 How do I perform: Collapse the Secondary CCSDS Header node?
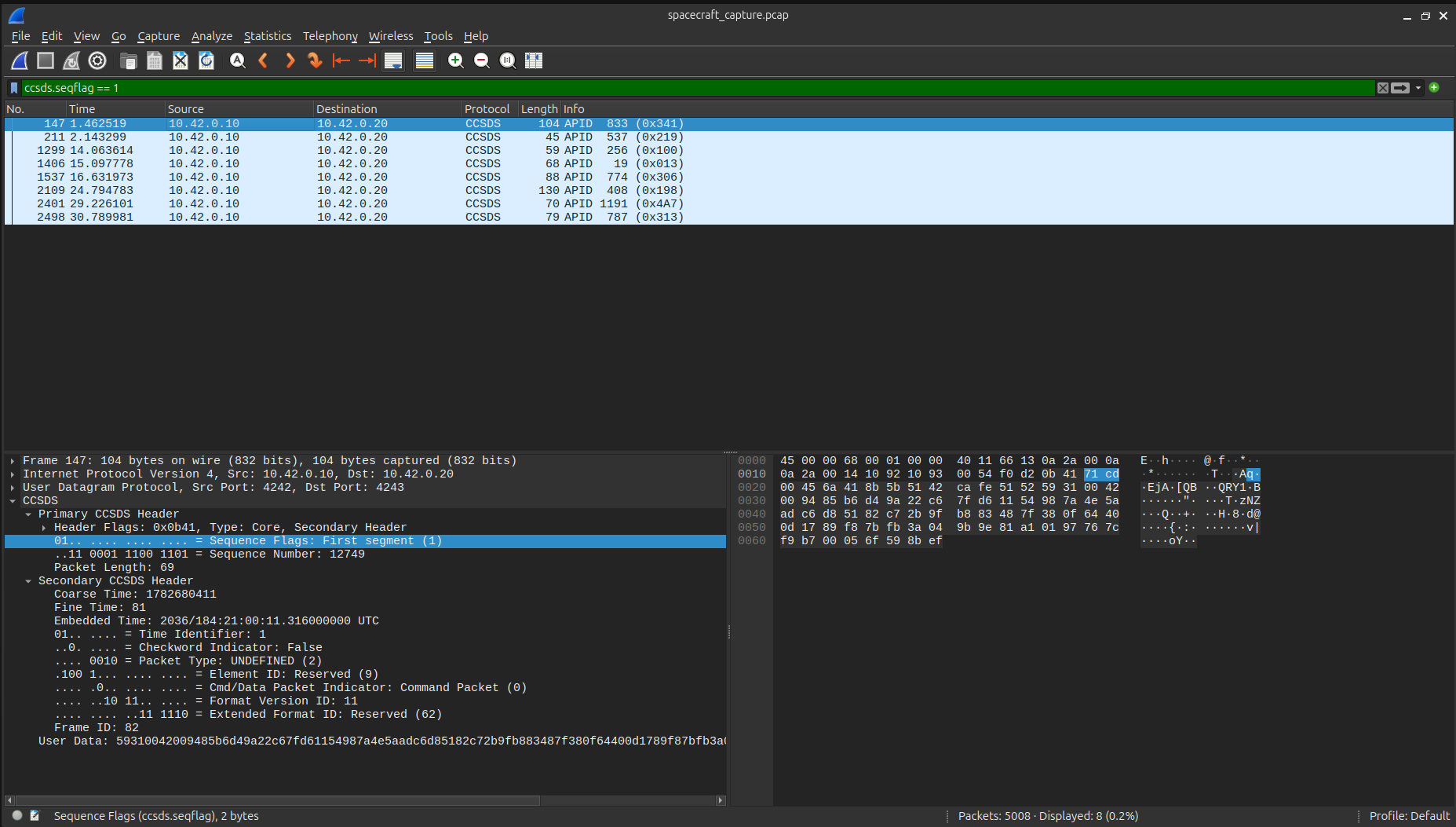point(28,581)
